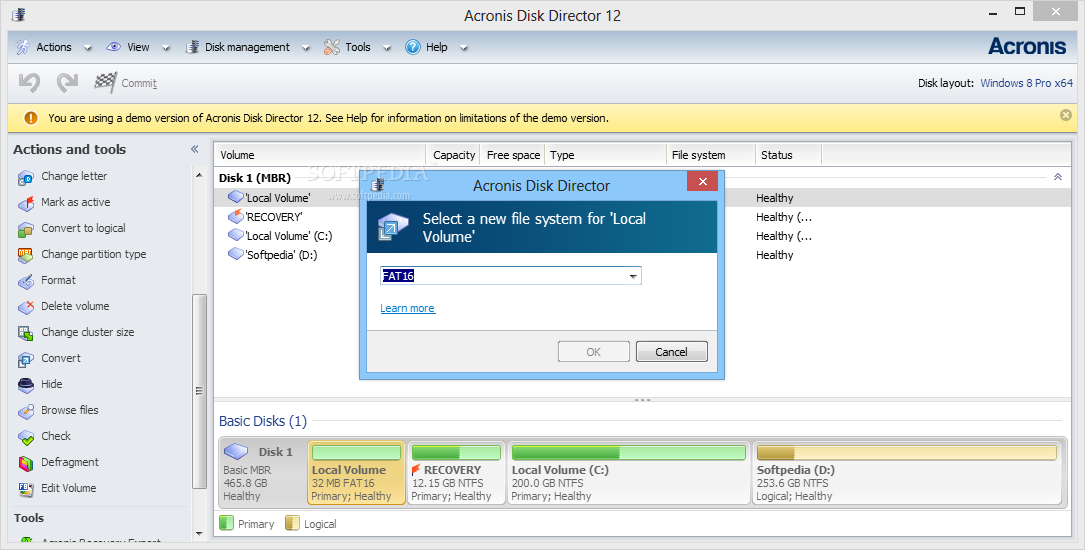This screenshot has width=1085, height=550.
Task: Click the Delete volume icon
Action: click(26, 307)
